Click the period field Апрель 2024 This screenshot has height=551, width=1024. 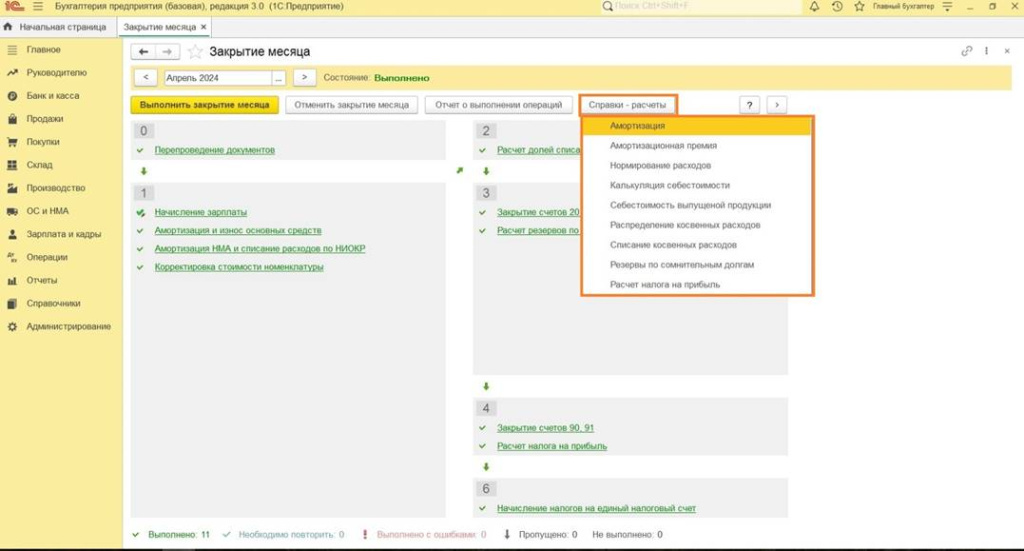click(215, 77)
